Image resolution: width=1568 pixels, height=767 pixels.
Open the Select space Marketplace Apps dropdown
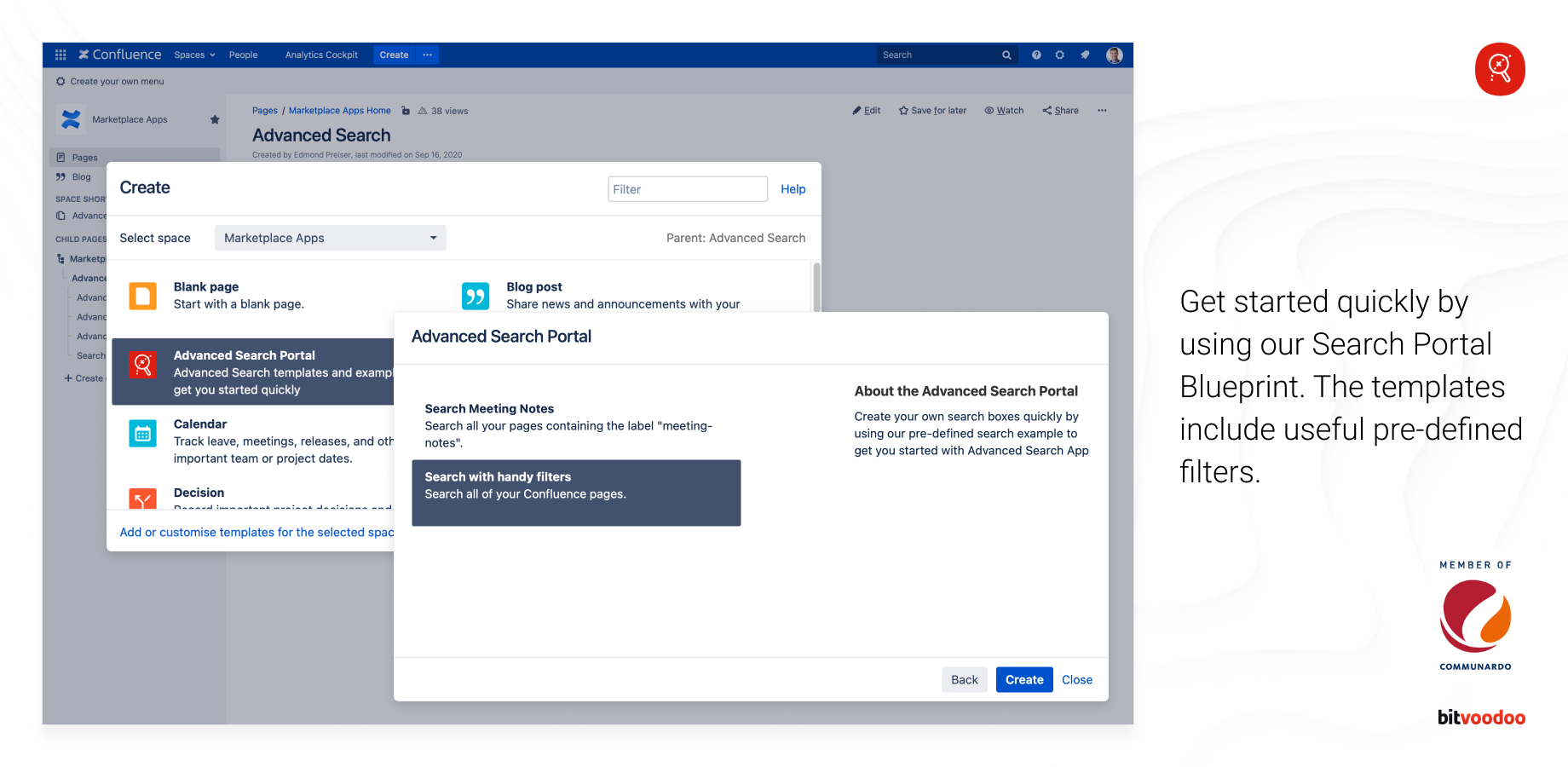click(x=331, y=238)
